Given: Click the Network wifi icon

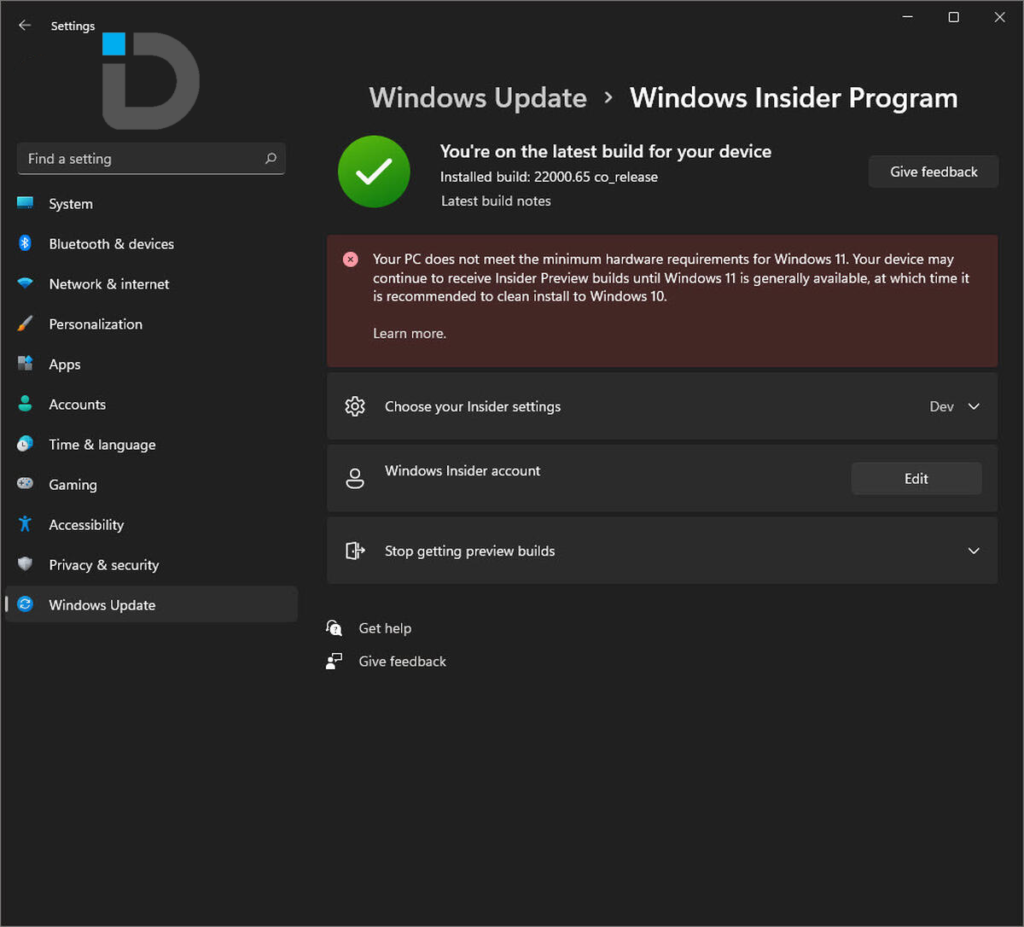Looking at the screenshot, I should [x=25, y=284].
